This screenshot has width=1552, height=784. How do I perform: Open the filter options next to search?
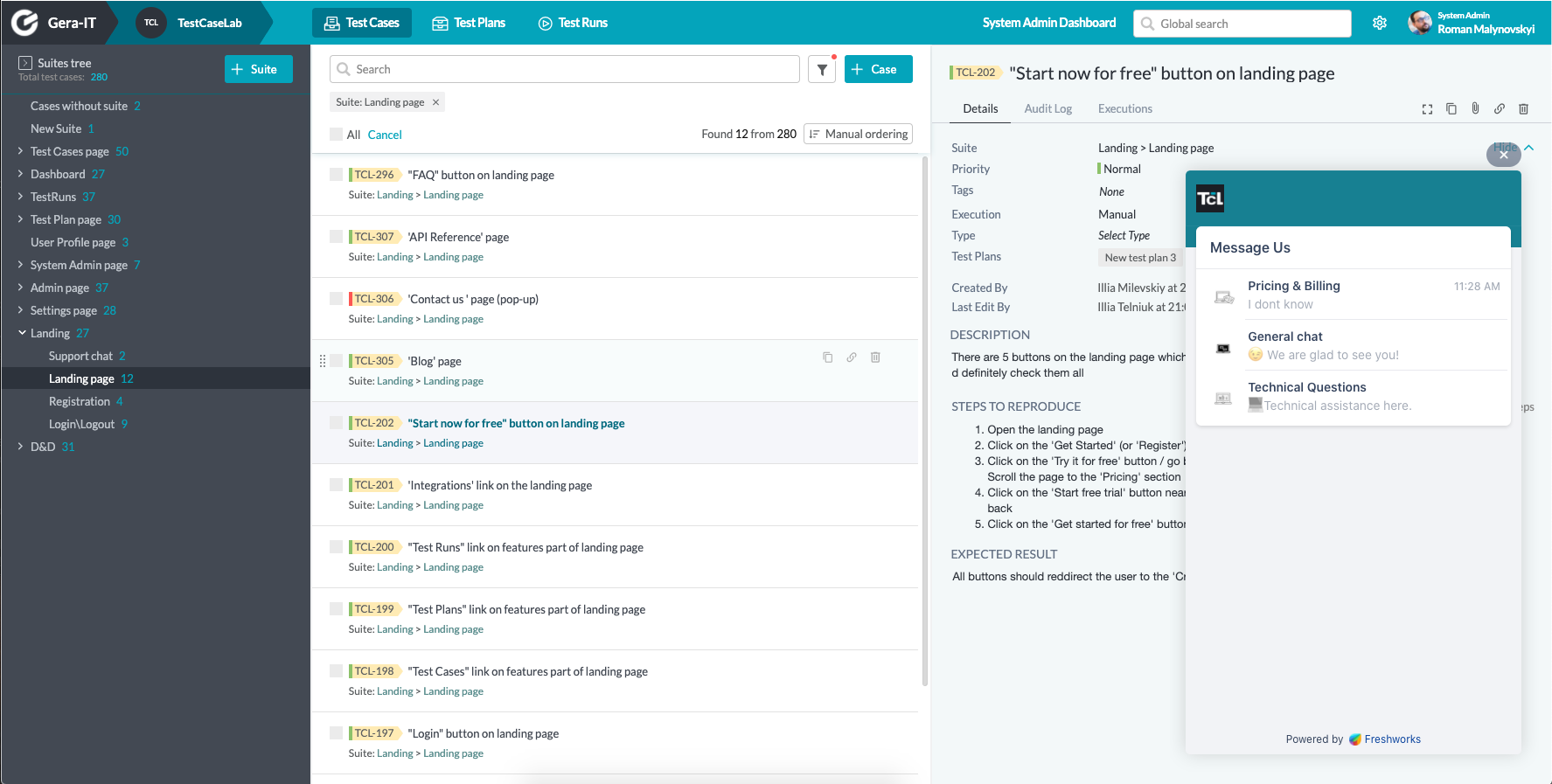pyautogui.click(x=822, y=70)
